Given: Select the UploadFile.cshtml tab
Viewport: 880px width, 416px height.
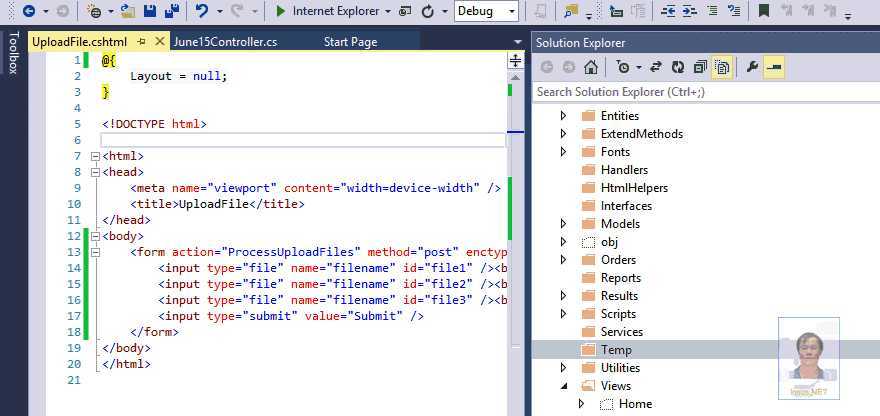Looking at the screenshot, I should [80, 42].
